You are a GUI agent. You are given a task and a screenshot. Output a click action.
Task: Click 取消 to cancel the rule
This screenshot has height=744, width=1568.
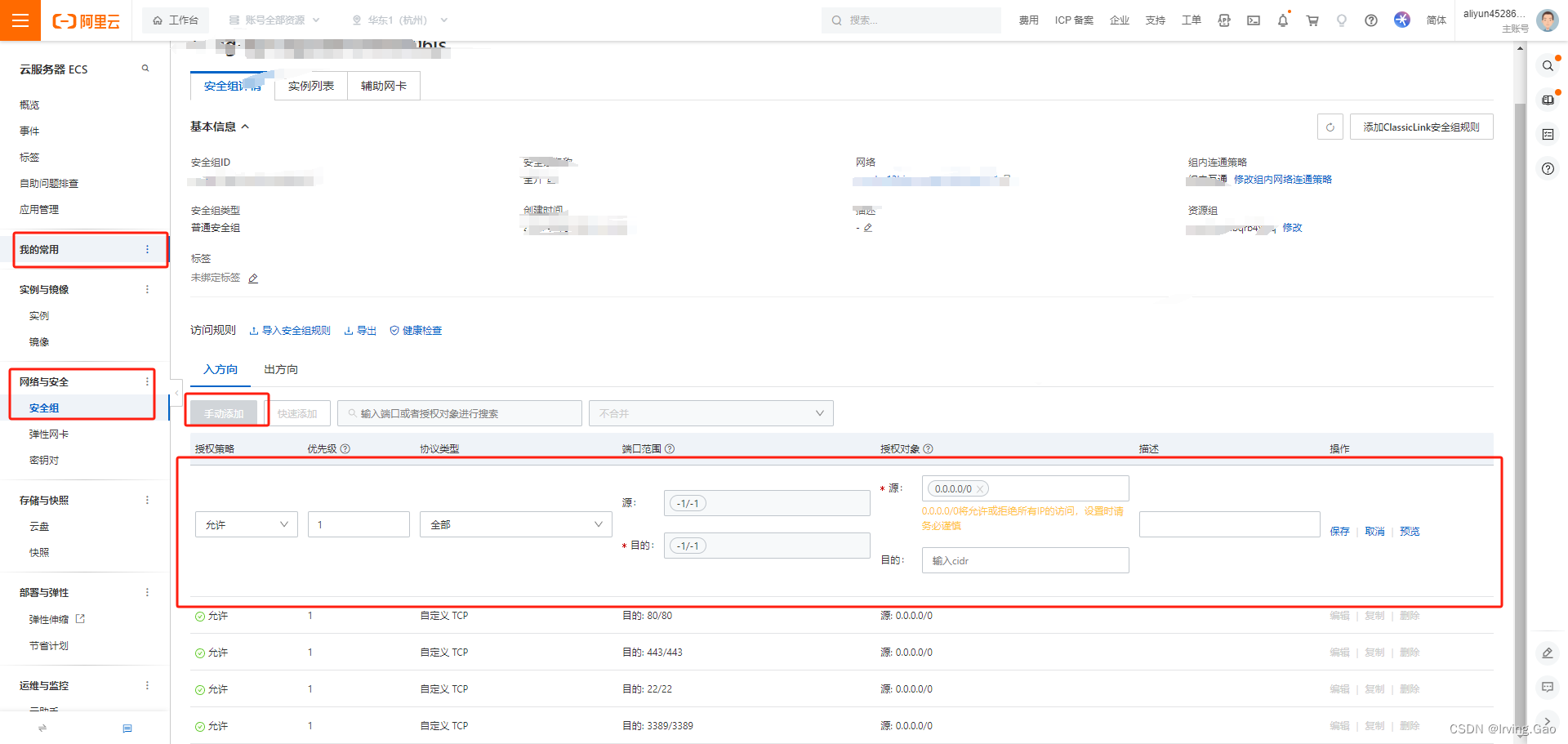click(x=1374, y=531)
